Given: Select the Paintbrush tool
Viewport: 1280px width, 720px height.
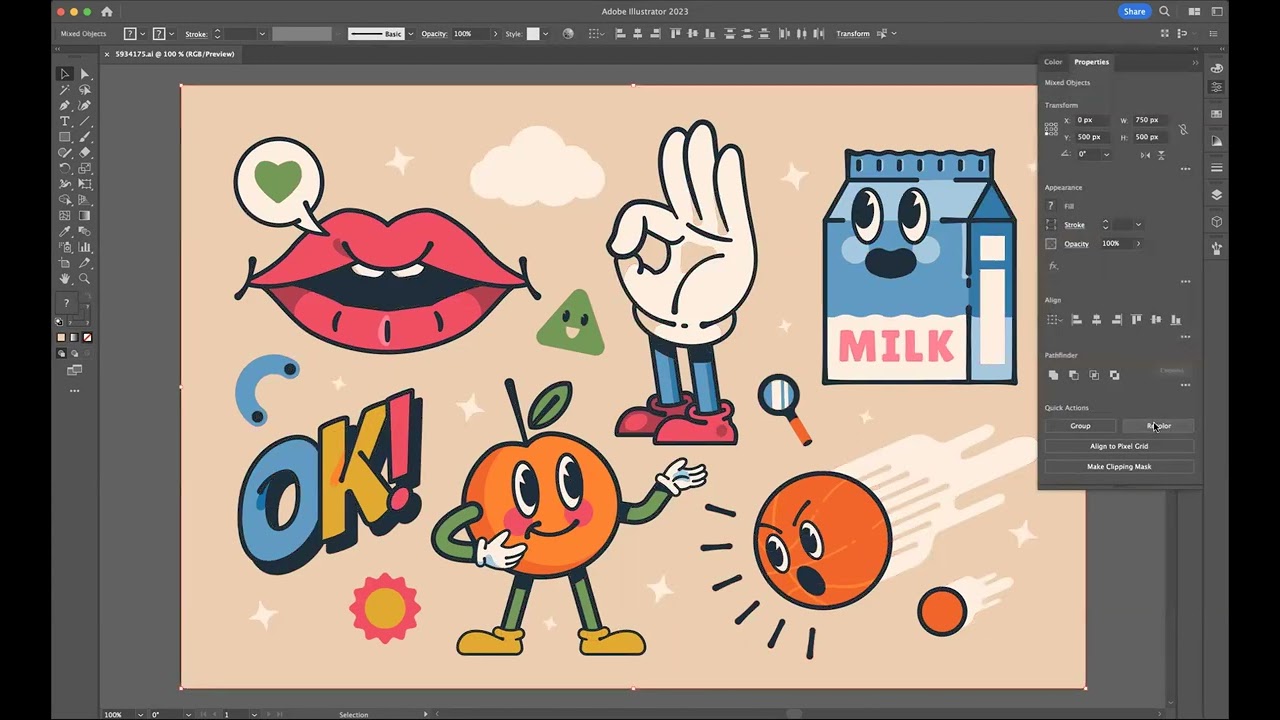Looking at the screenshot, I should coord(85,137).
